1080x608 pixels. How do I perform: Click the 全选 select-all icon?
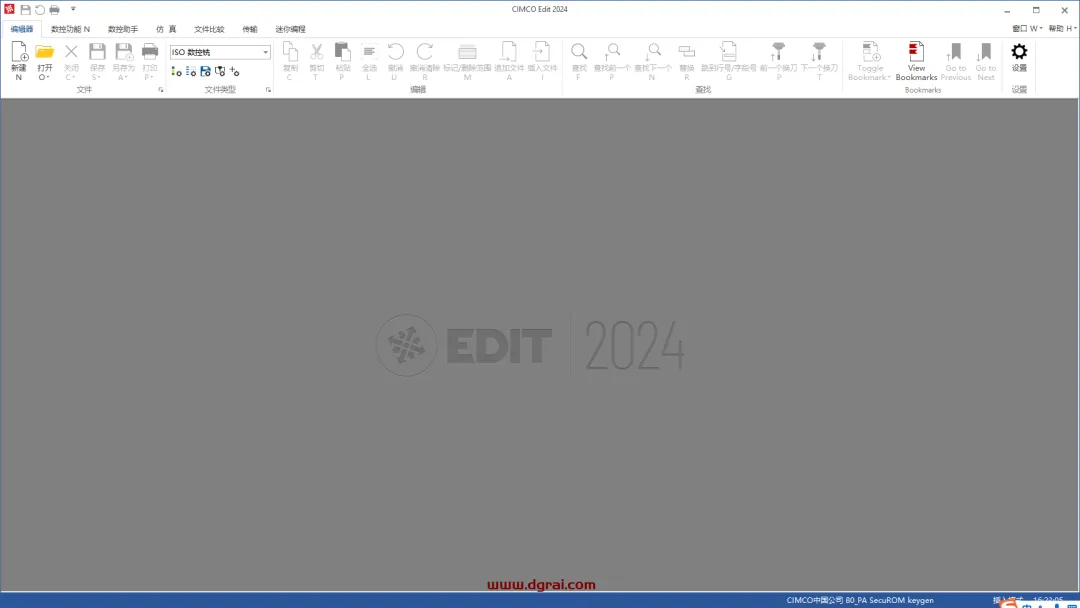369,52
